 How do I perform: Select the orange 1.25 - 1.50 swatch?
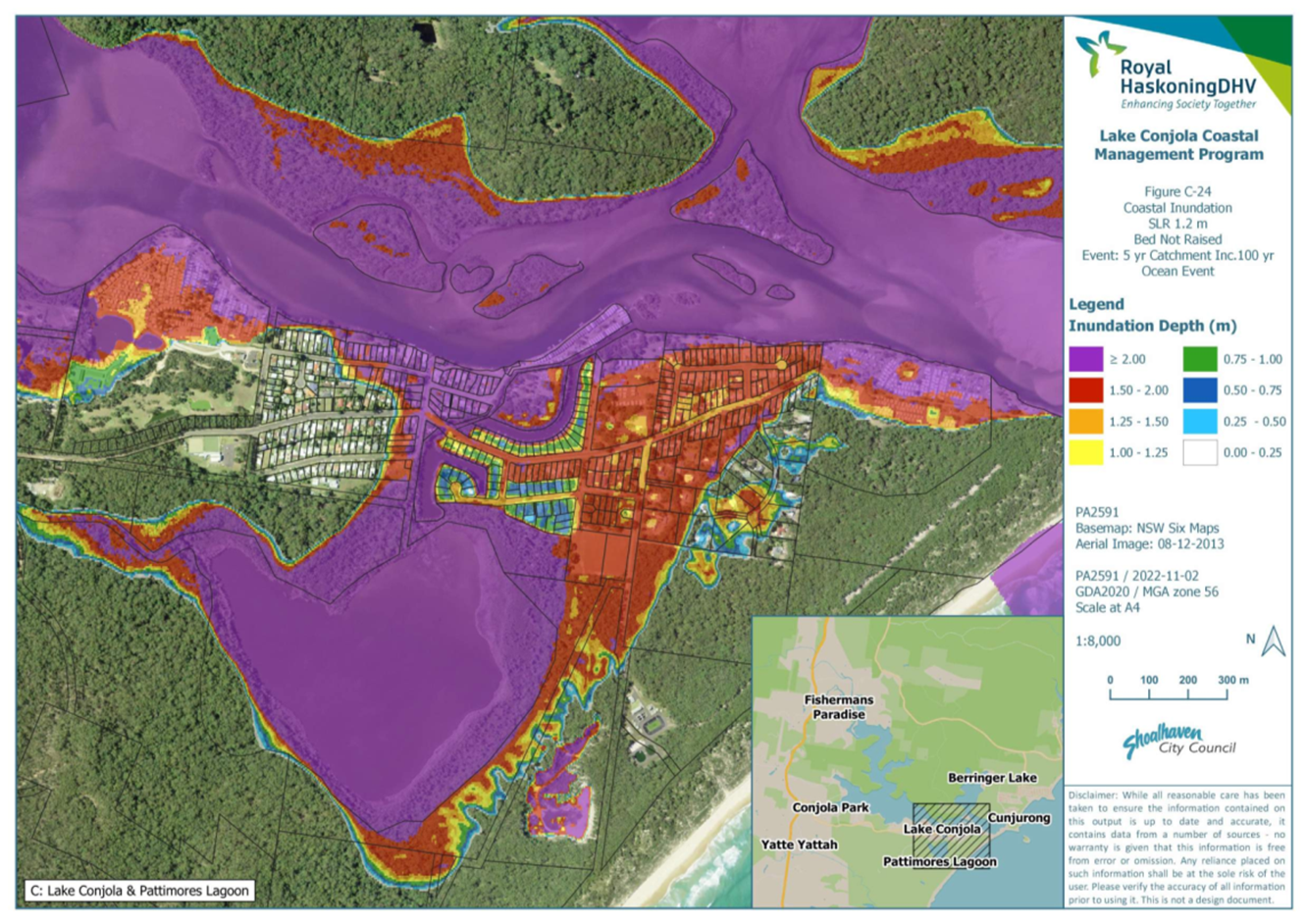click(1085, 422)
